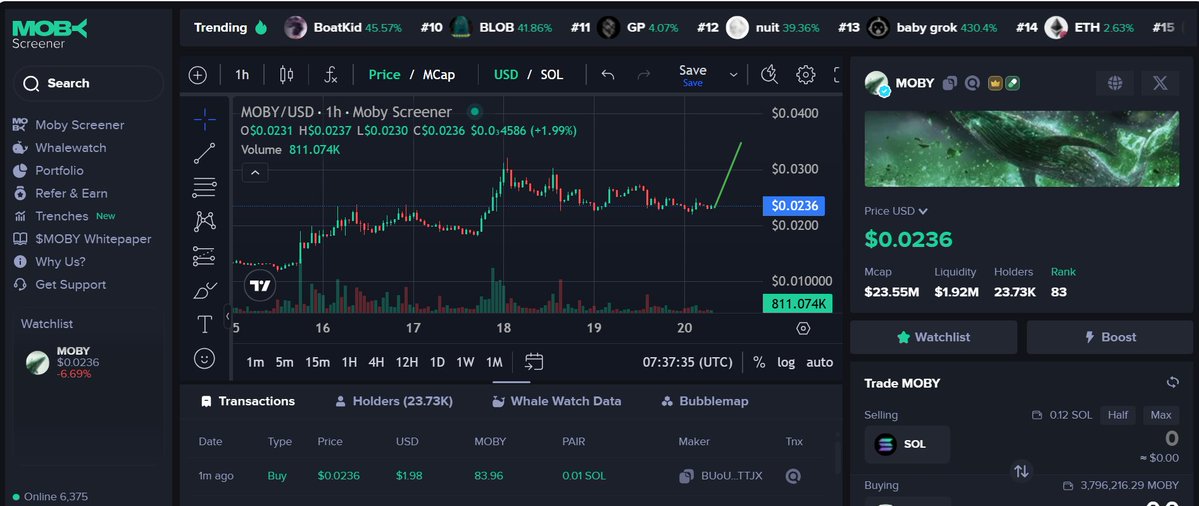
Task: Open the Whale Watch Data tab
Action: [557, 401]
